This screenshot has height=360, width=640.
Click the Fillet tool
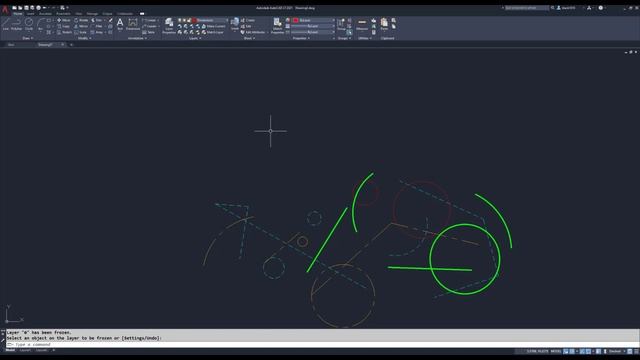pos(97,26)
